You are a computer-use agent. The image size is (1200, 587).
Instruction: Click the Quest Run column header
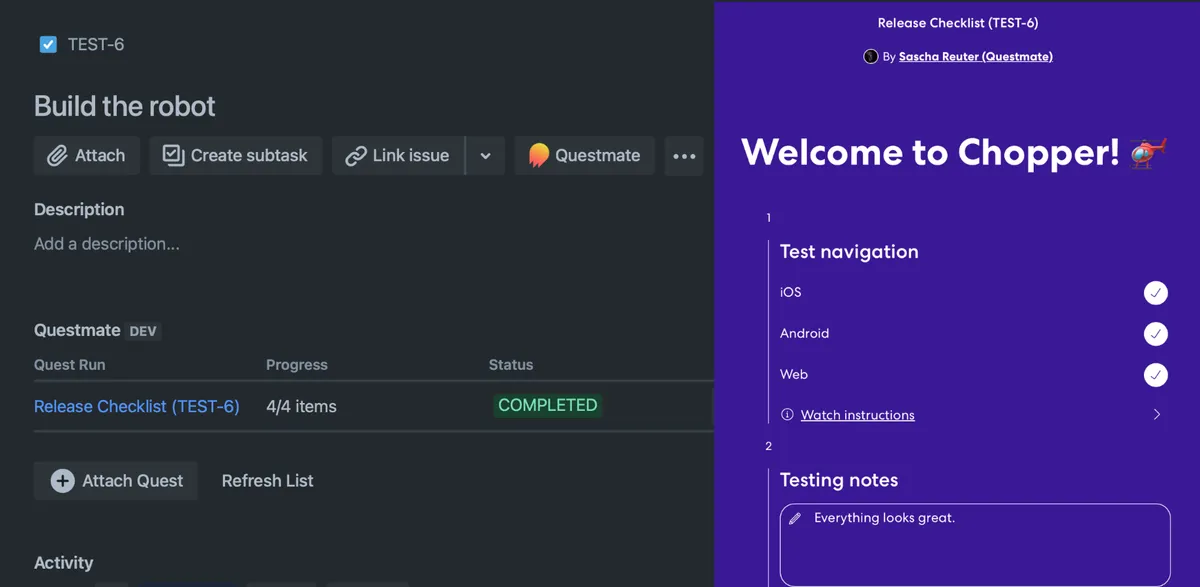69,365
